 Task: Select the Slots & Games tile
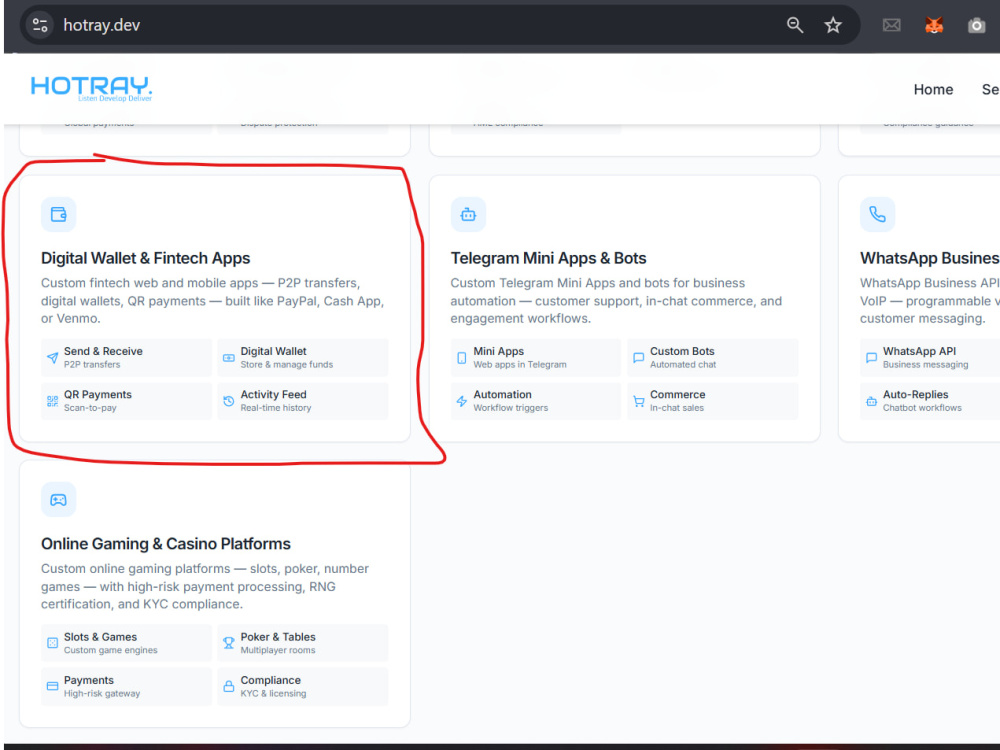click(126, 643)
